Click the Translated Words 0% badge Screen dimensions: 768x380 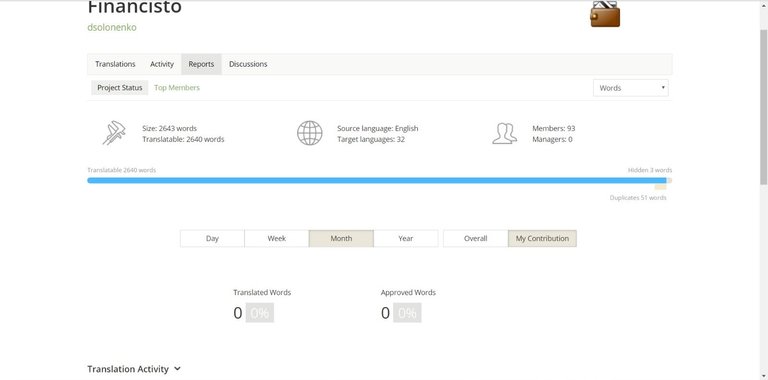[260, 313]
